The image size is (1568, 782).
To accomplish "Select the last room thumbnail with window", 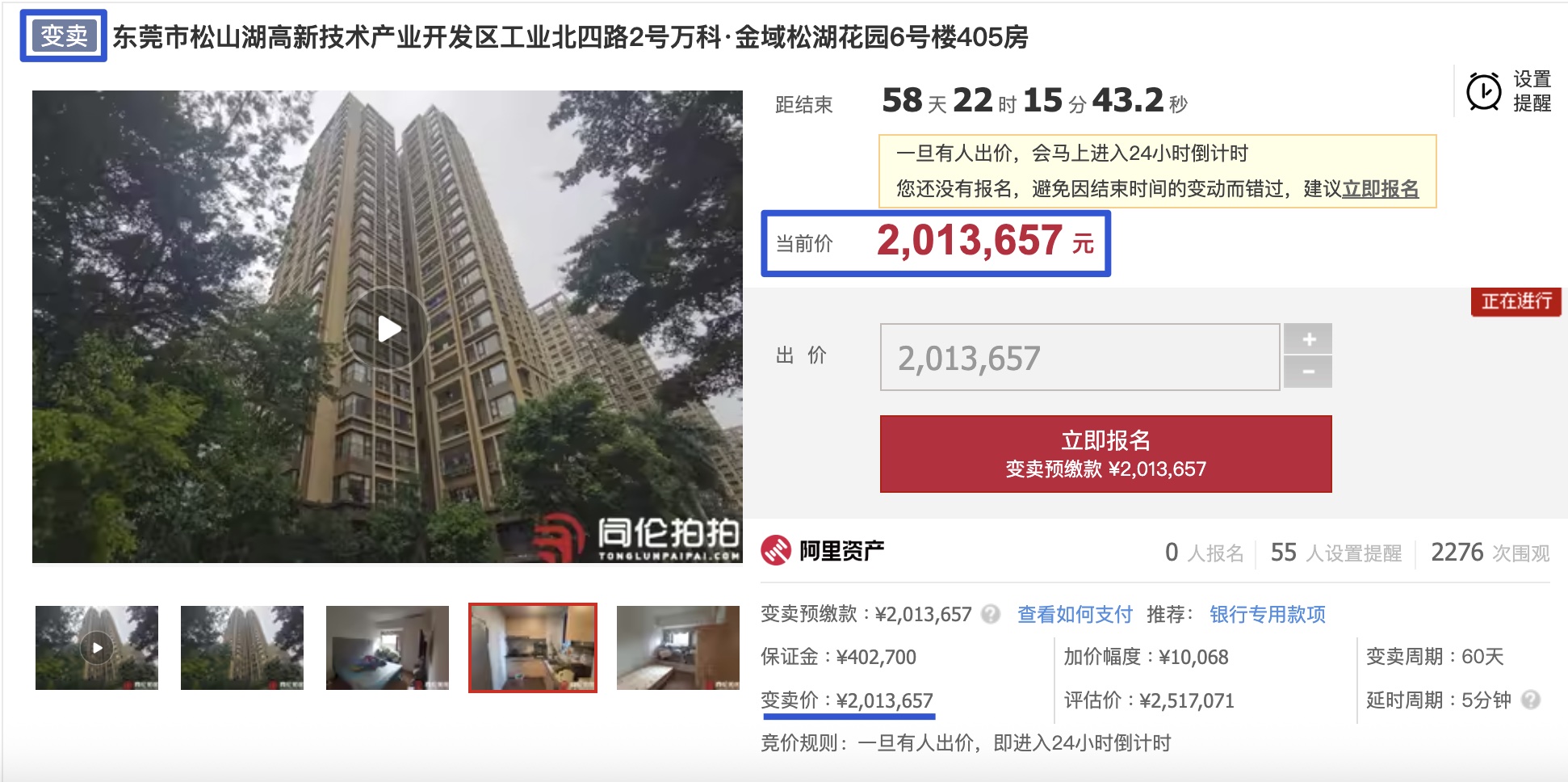I will pyautogui.click(x=678, y=648).
